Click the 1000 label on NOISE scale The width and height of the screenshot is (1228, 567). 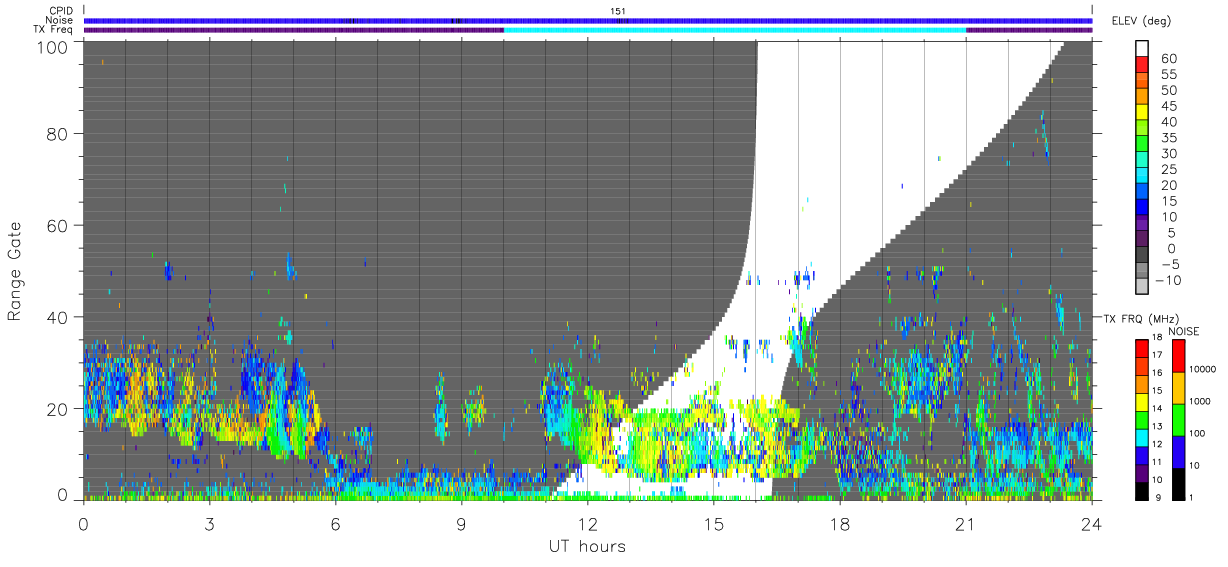click(1198, 401)
